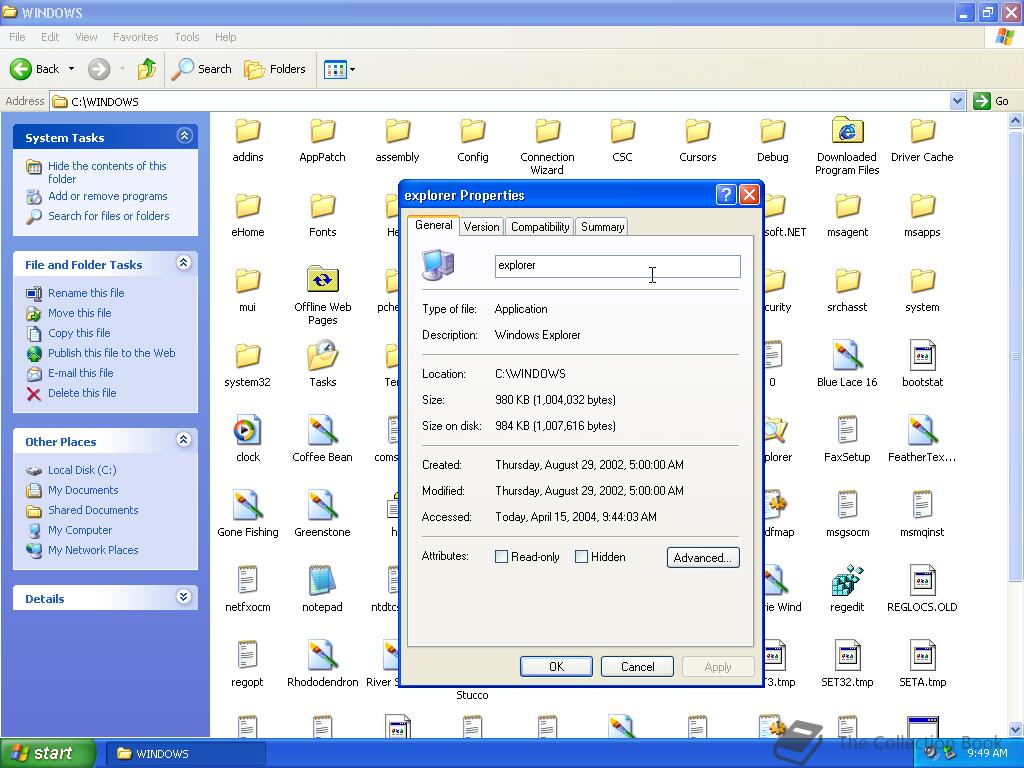Click Add or remove programs link
The width and height of the screenshot is (1024, 768).
[107, 197]
